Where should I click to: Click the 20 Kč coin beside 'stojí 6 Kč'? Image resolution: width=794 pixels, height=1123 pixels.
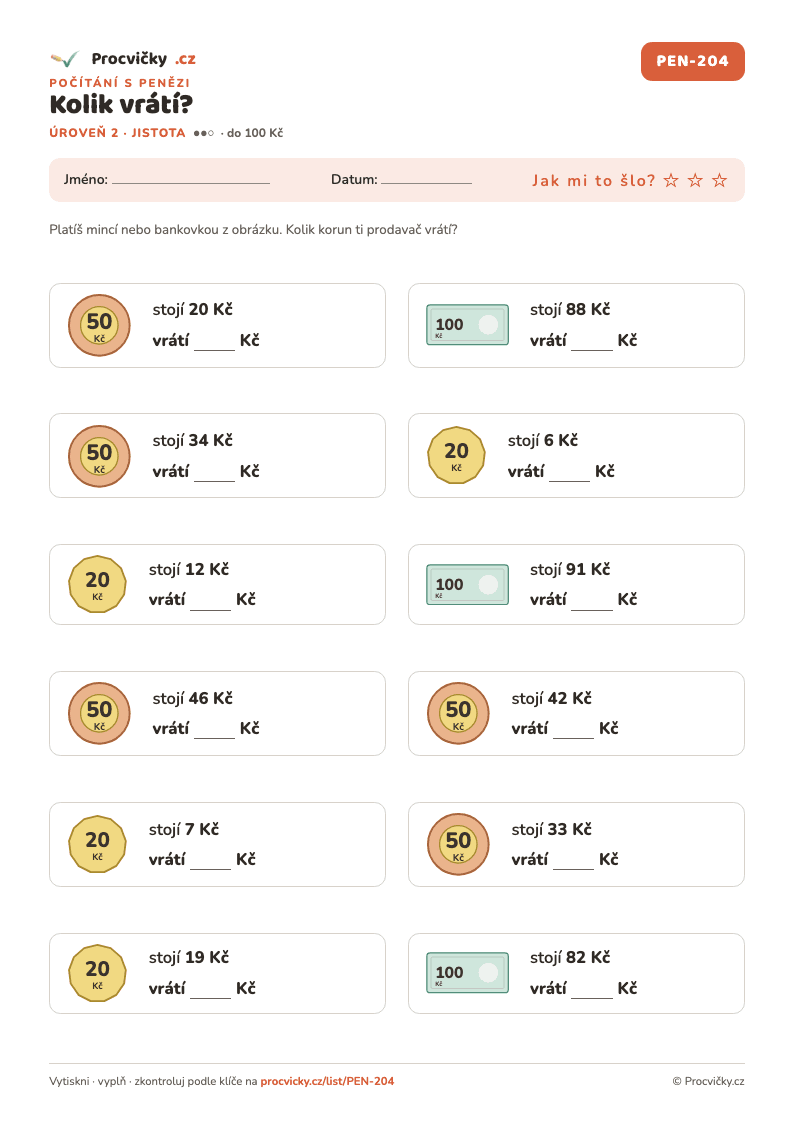pyautogui.click(x=456, y=455)
